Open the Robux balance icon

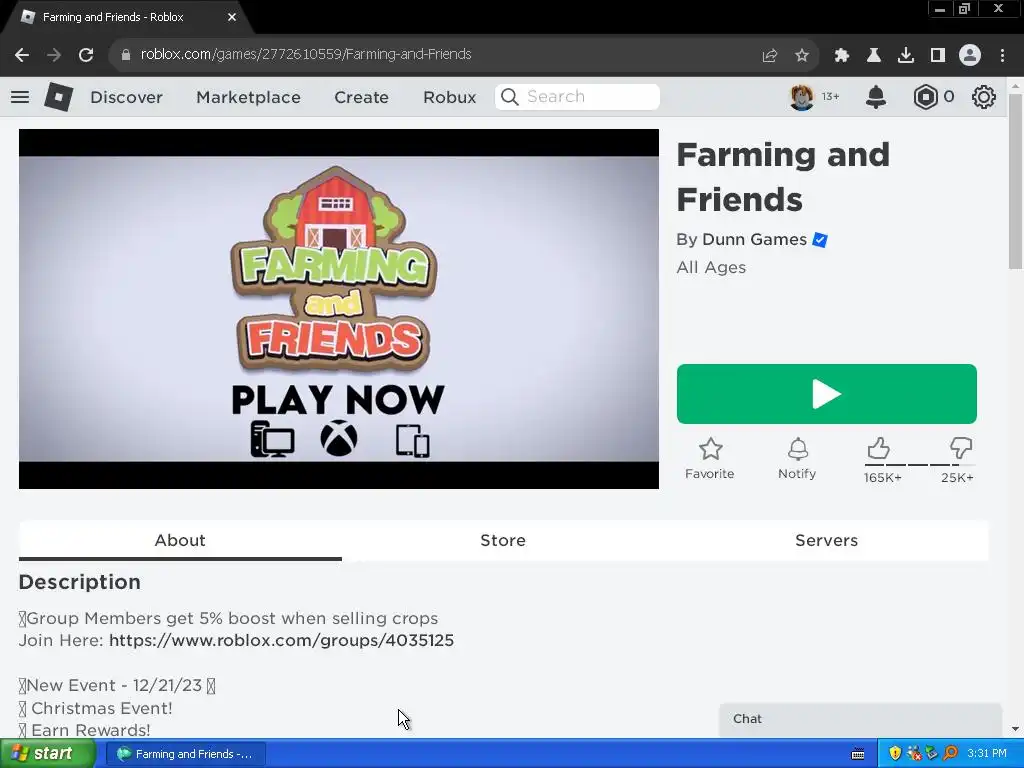(x=925, y=97)
